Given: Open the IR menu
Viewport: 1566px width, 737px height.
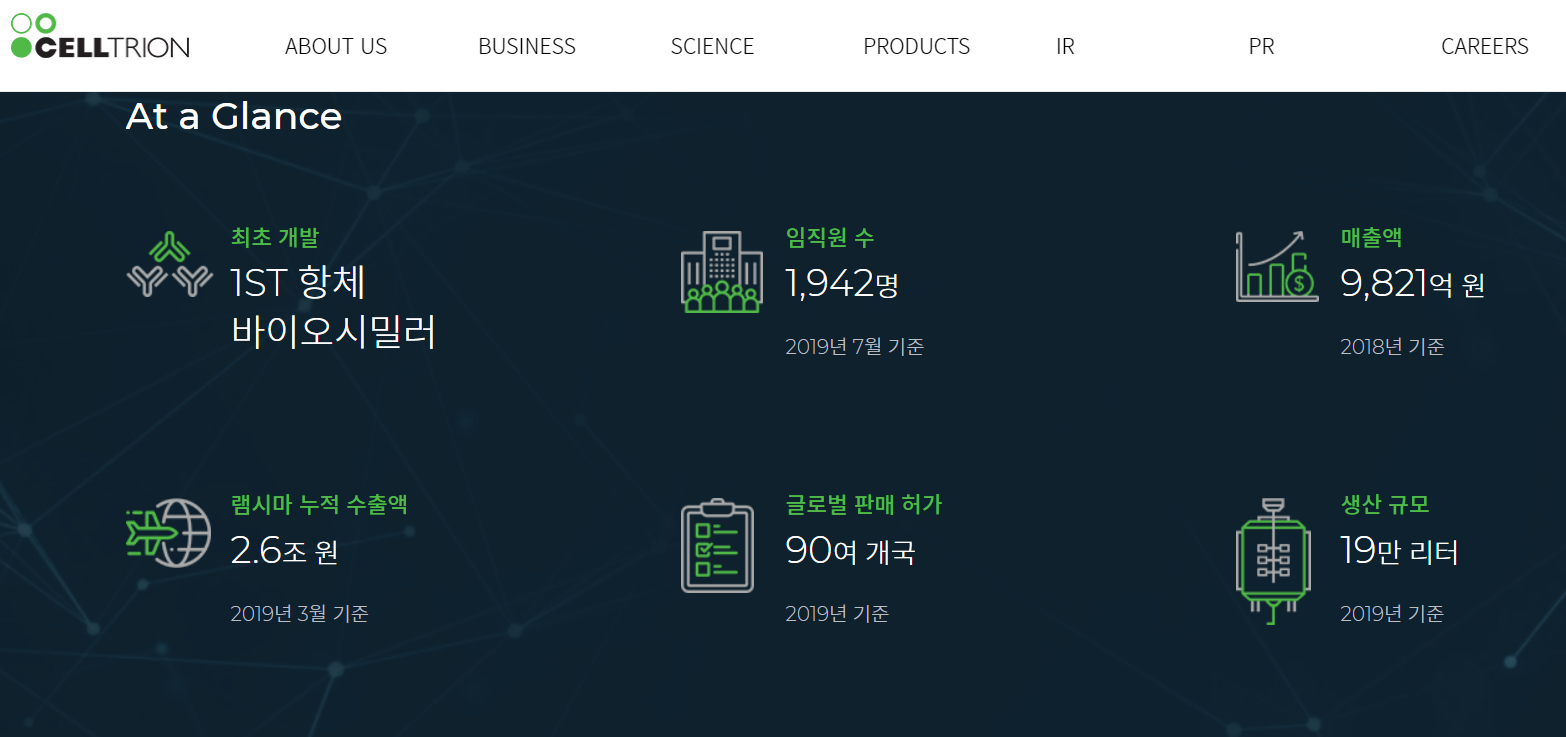Looking at the screenshot, I should pyautogui.click(x=1065, y=46).
